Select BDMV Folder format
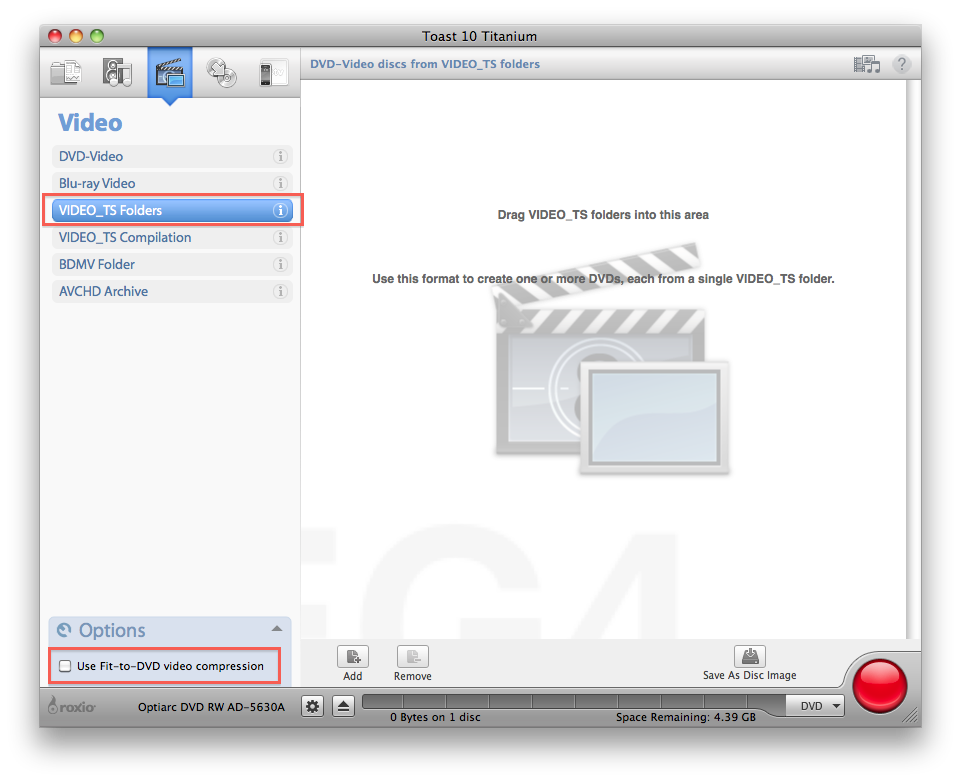Image resolution: width=961 pixels, height=782 pixels. click(x=172, y=264)
